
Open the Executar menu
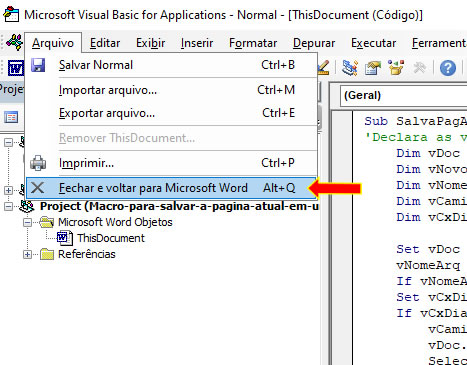click(x=373, y=43)
